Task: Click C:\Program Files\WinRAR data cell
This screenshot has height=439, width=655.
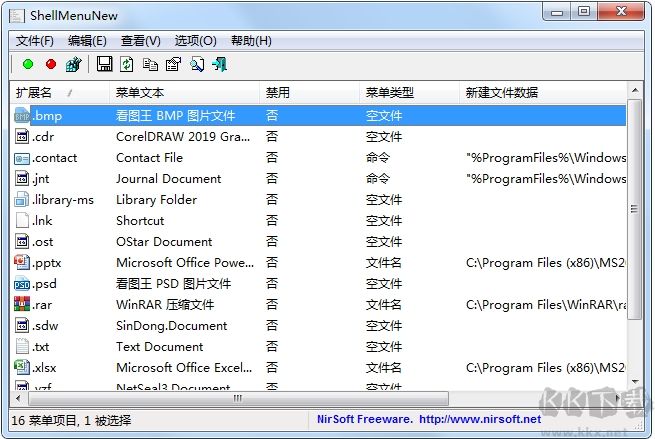Action: click(546, 305)
